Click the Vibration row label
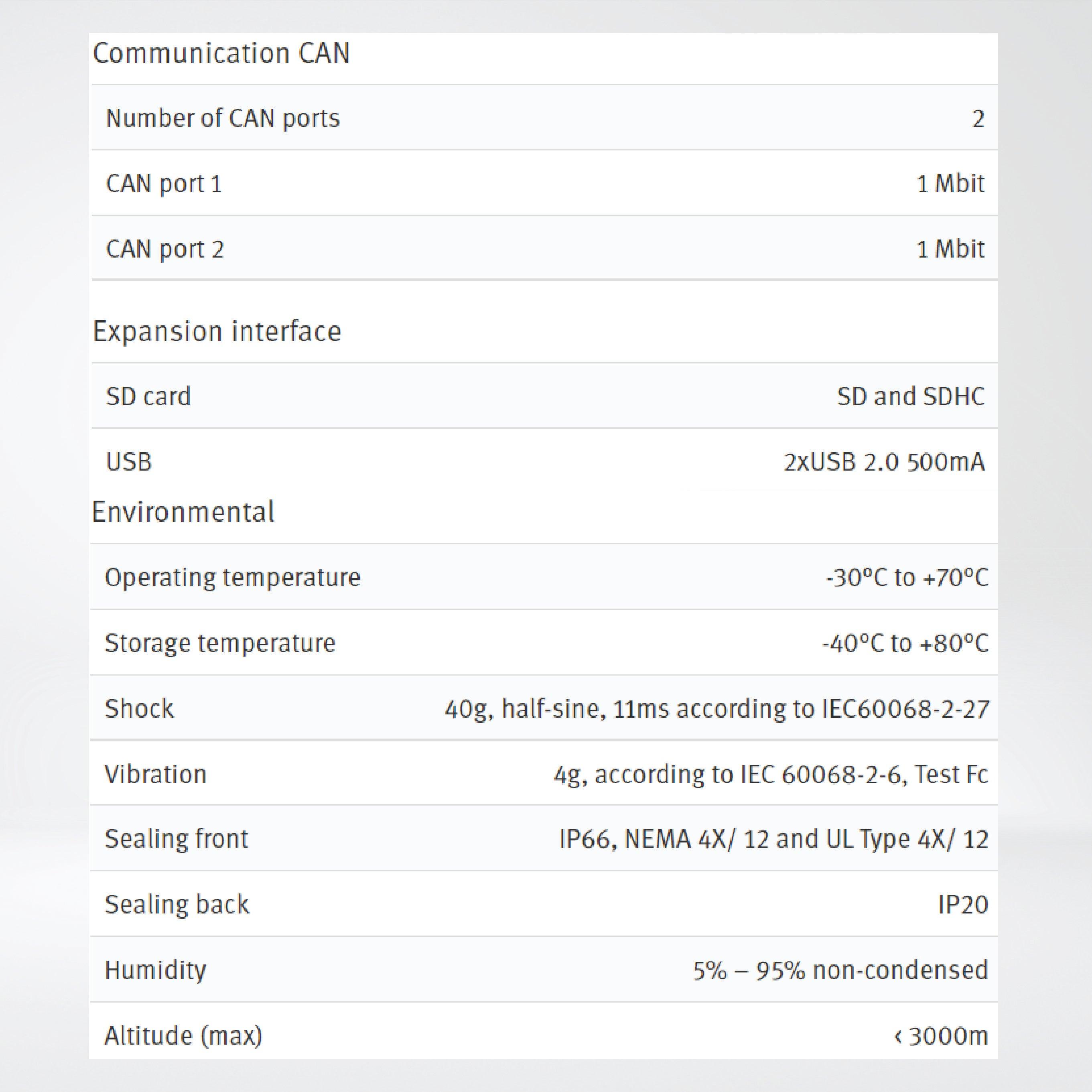The image size is (1092, 1092). point(155,774)
